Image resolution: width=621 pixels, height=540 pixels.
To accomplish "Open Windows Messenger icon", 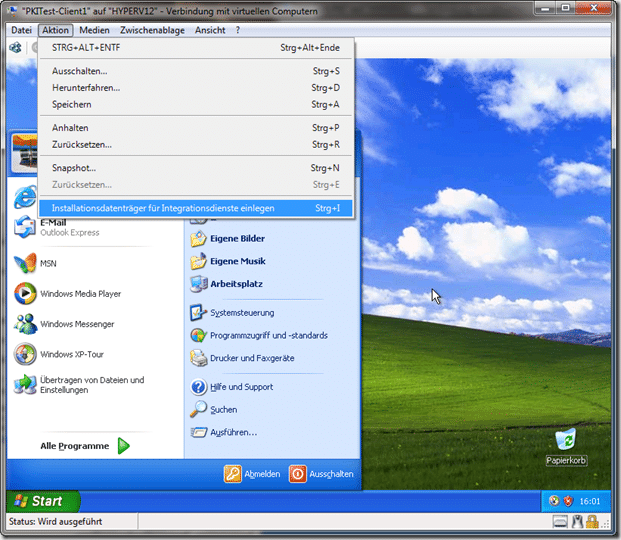I will coord(25,324).
